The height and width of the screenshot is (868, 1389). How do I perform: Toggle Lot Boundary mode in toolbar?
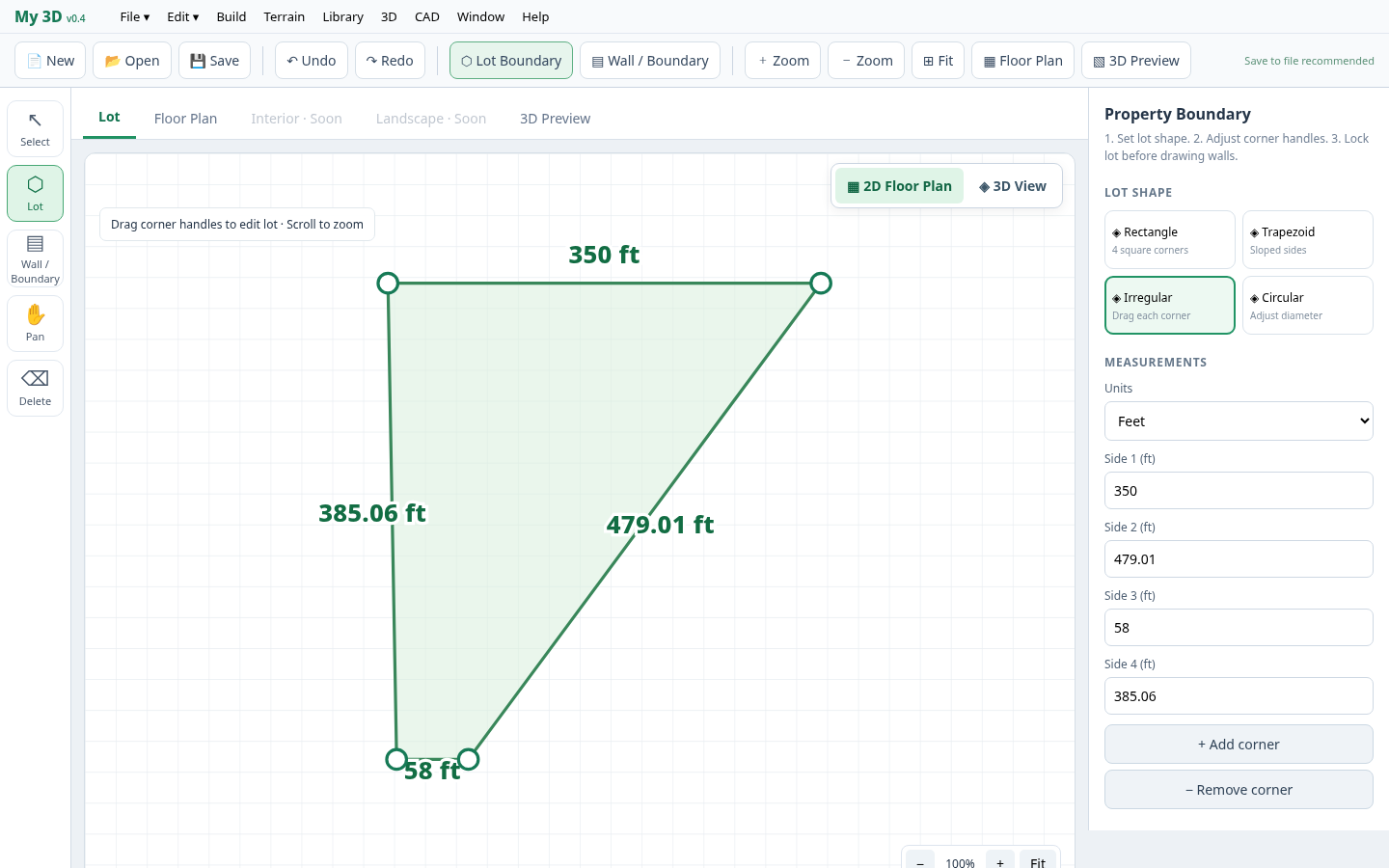[x=511, y=60]
